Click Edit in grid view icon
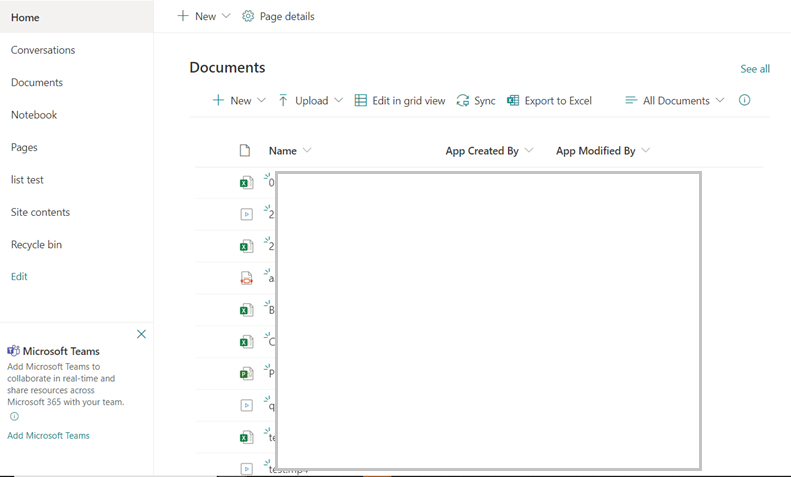 click(361, 100)
